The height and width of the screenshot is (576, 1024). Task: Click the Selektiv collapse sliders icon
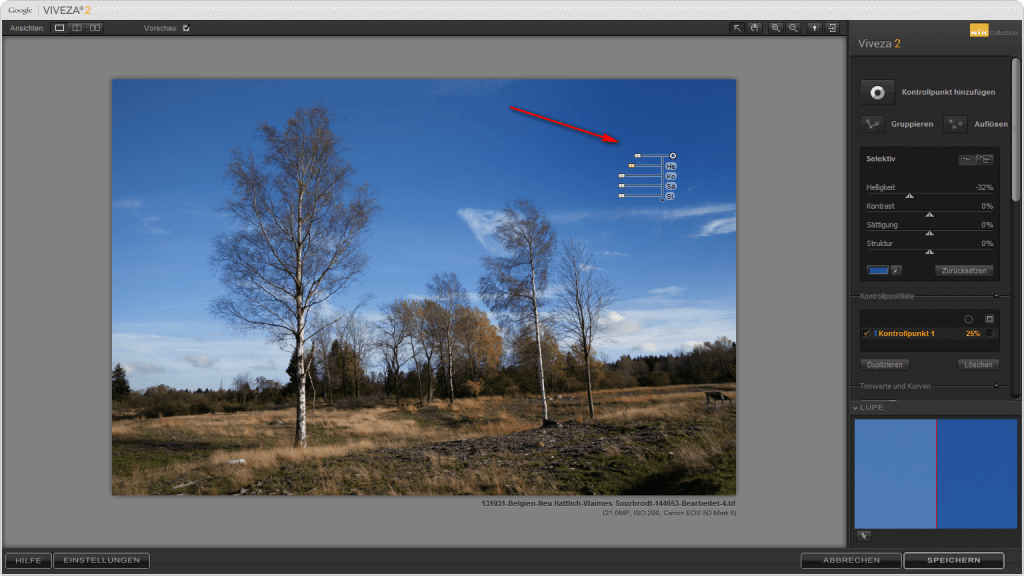tap(967, 159)
